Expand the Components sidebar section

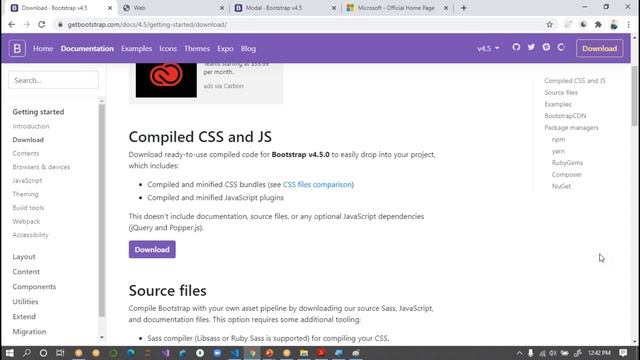(34, 287)
